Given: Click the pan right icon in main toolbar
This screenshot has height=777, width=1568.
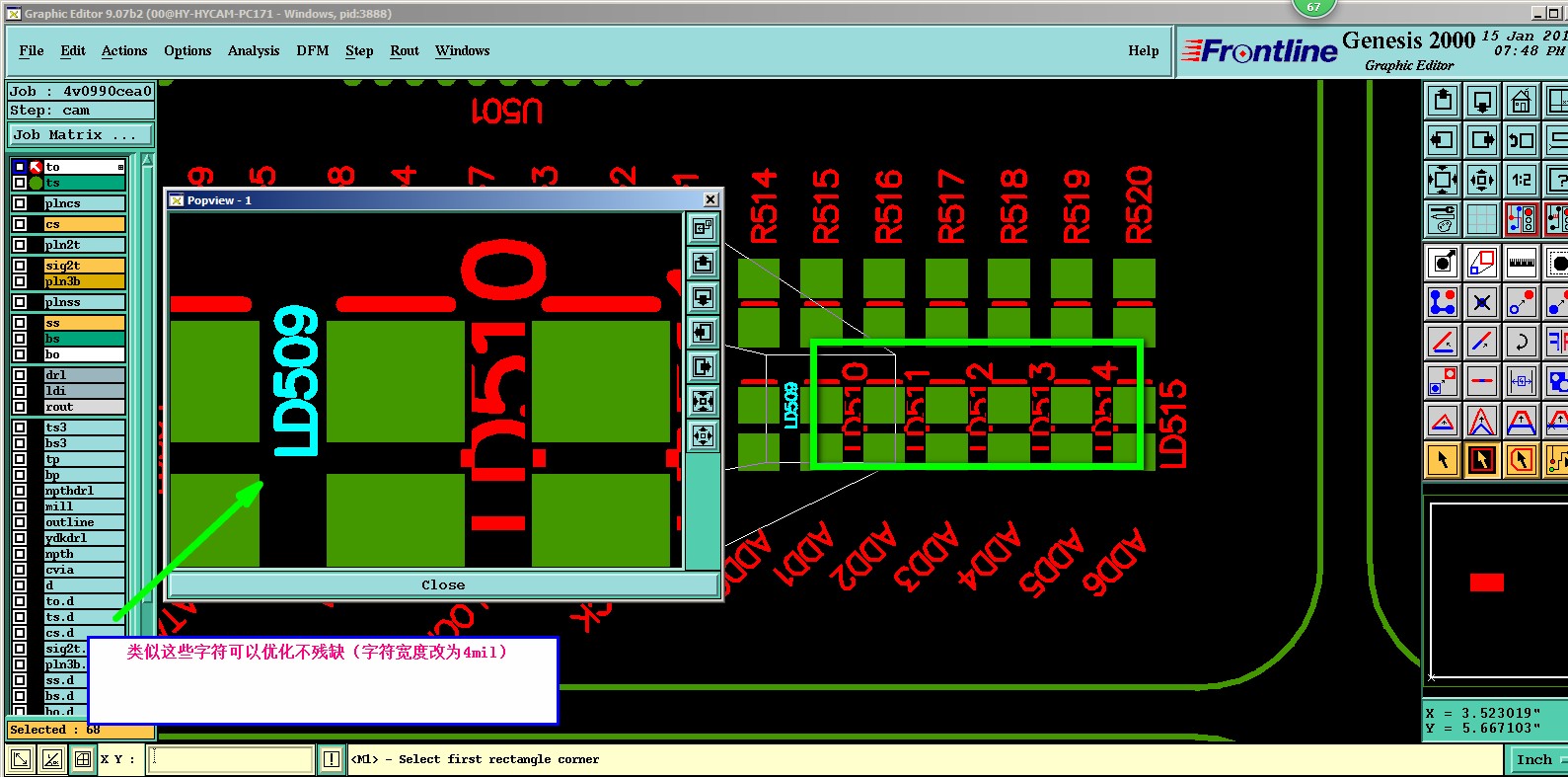Looking at the screenshot, I should (1482, 140).
